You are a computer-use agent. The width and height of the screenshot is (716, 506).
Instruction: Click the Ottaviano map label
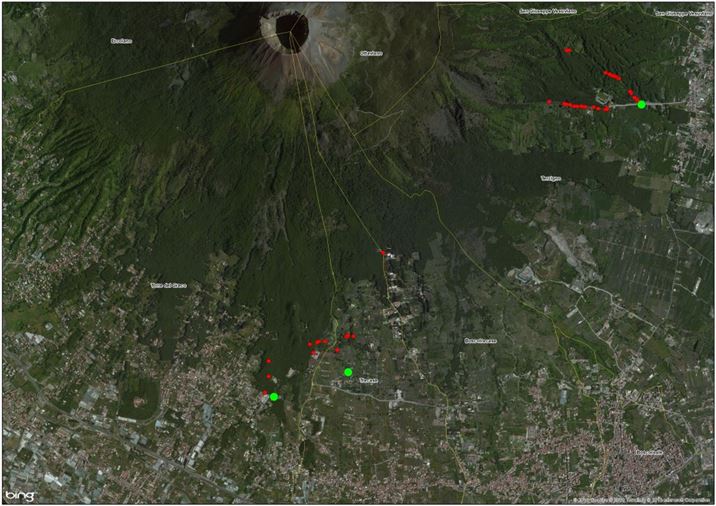tap(371, 53)
